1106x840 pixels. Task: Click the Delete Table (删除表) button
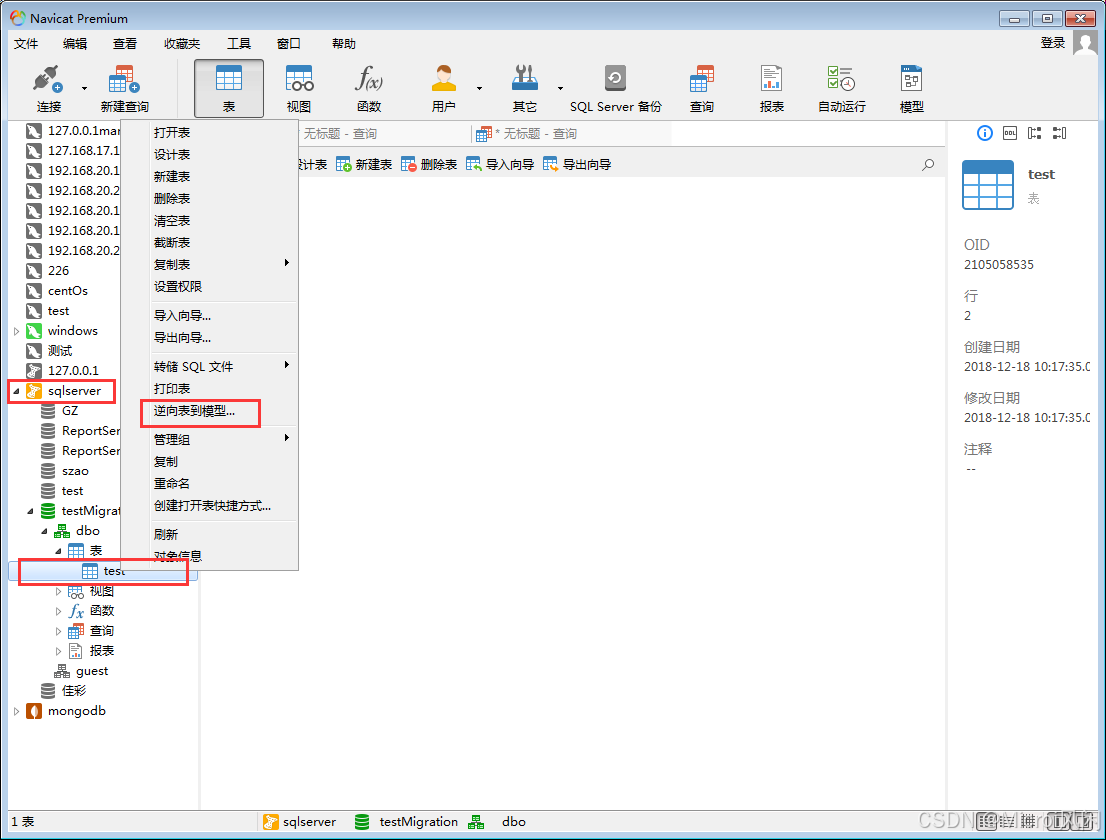point(429,164)
